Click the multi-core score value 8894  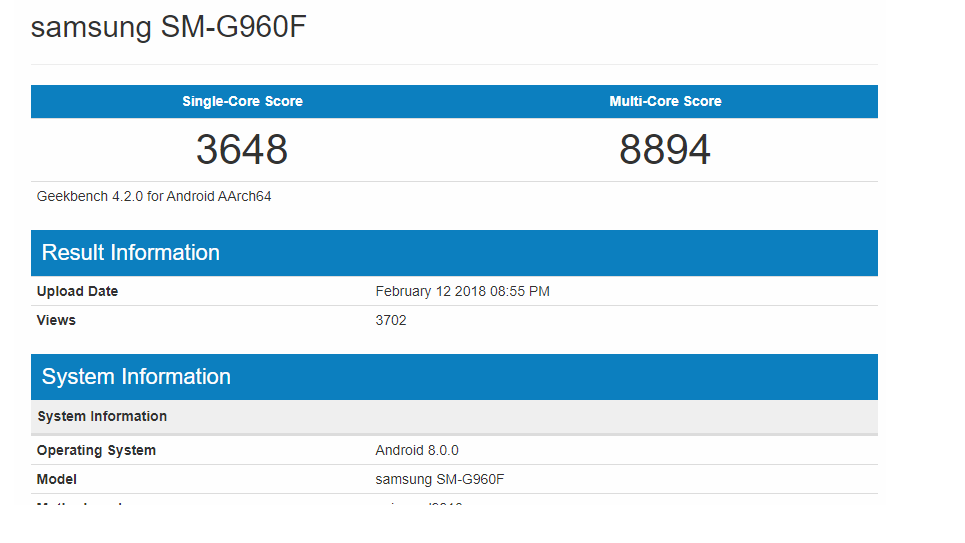[665, 150]
